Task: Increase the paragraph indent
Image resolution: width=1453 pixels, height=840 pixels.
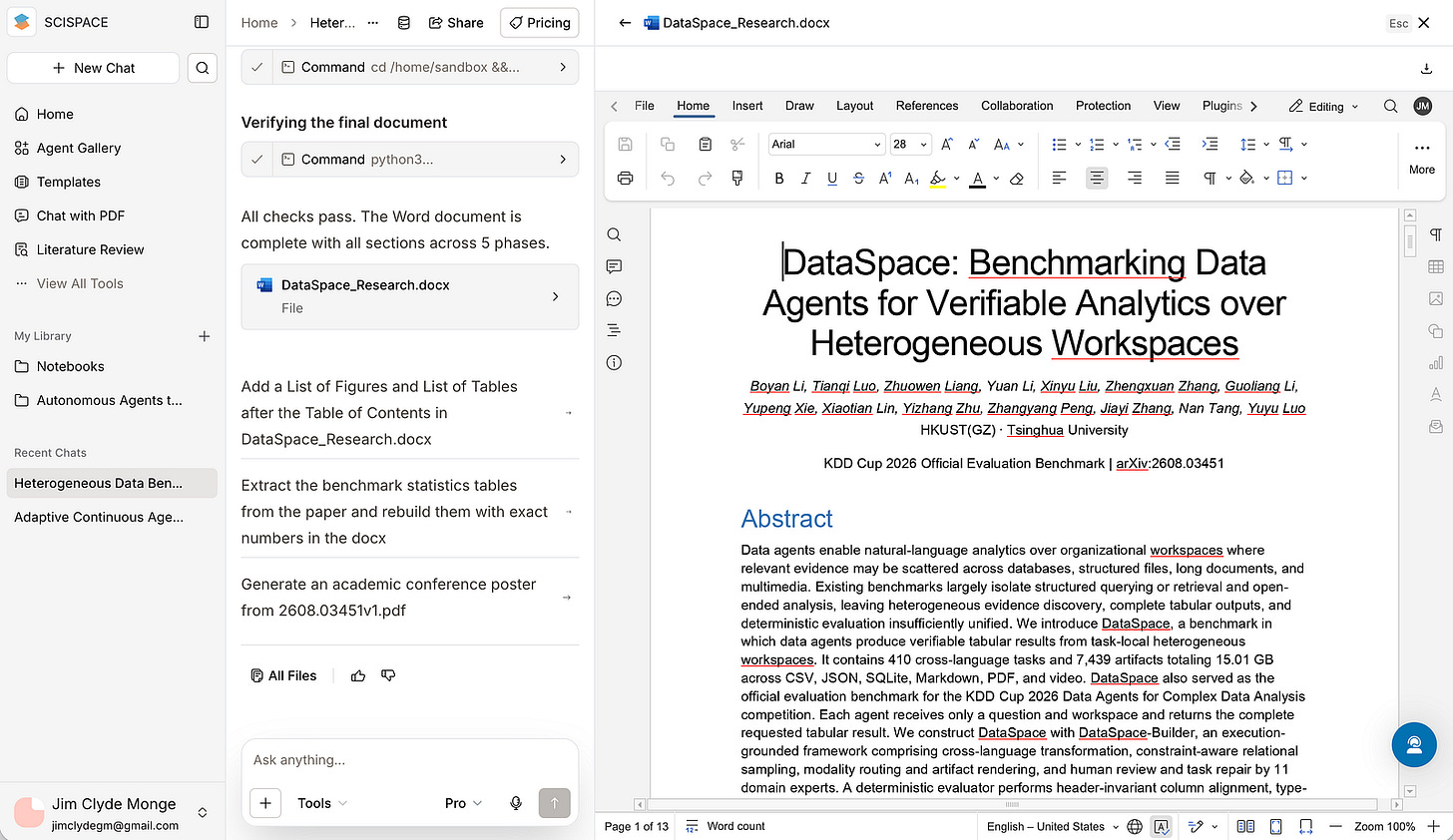Action: [1210, 145]
